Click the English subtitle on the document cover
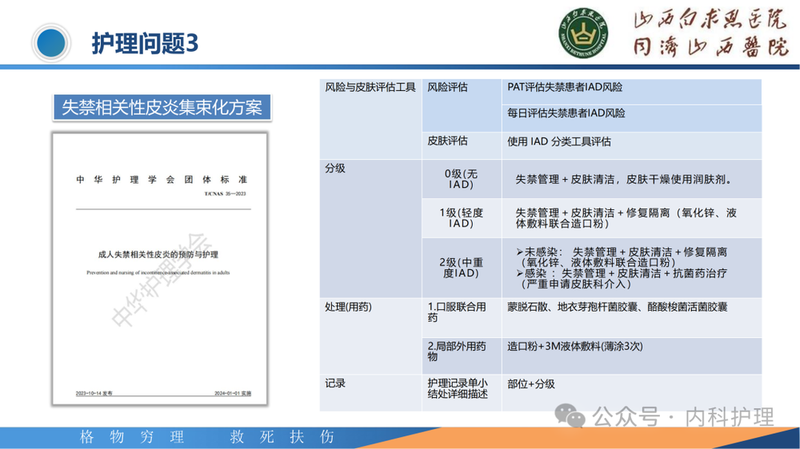The height and width of the screenshot is (449, 800). 158,272
